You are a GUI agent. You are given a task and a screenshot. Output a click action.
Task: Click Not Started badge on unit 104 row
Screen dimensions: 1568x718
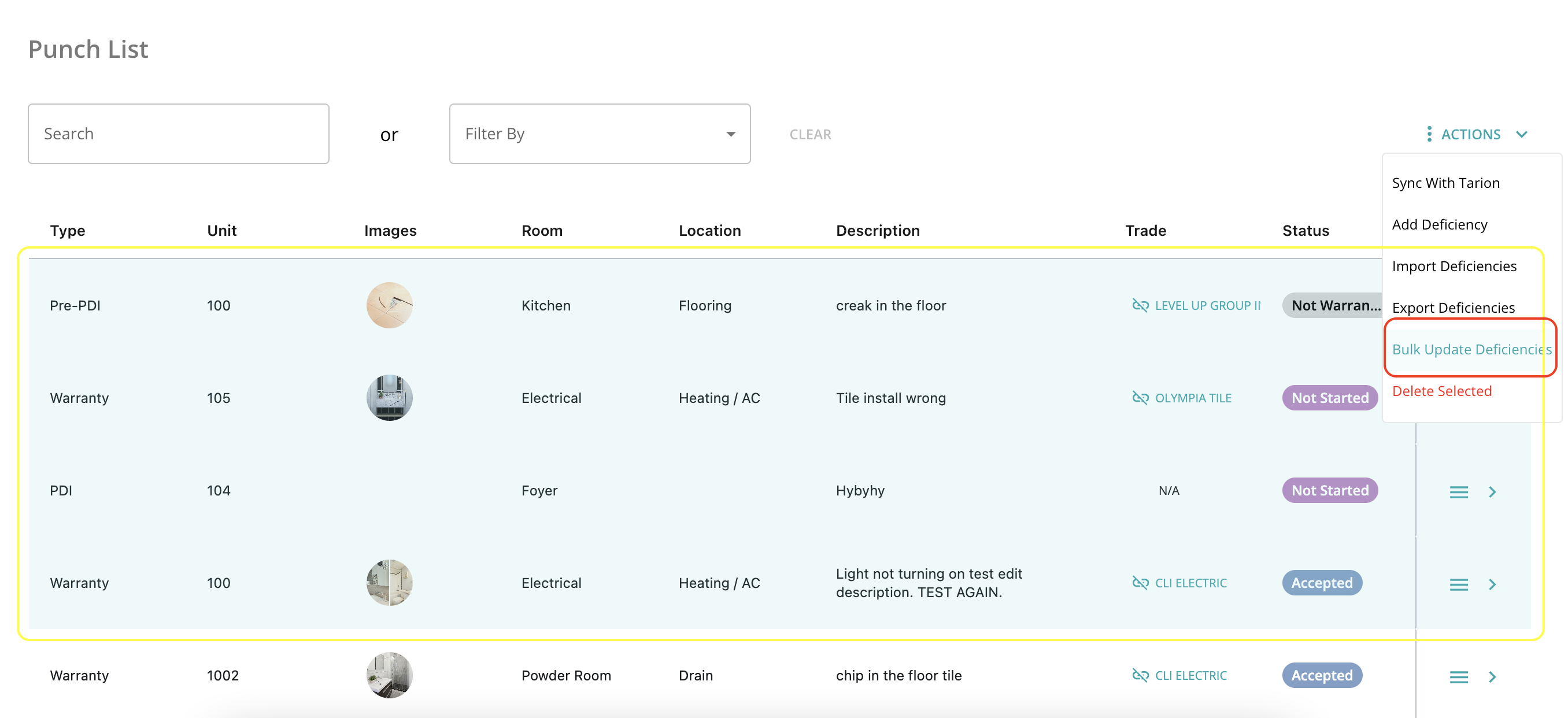pyautogui.click(x=1330, y=490)
